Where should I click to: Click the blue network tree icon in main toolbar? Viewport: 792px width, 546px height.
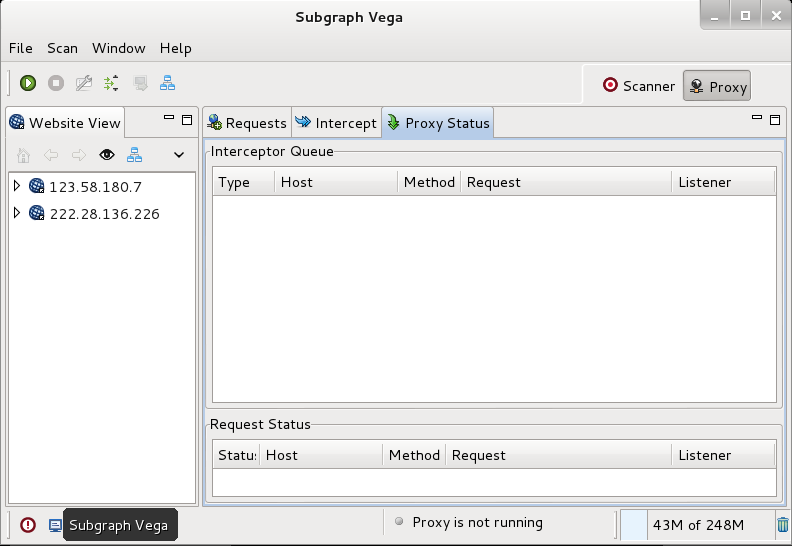tap(167, 83)
